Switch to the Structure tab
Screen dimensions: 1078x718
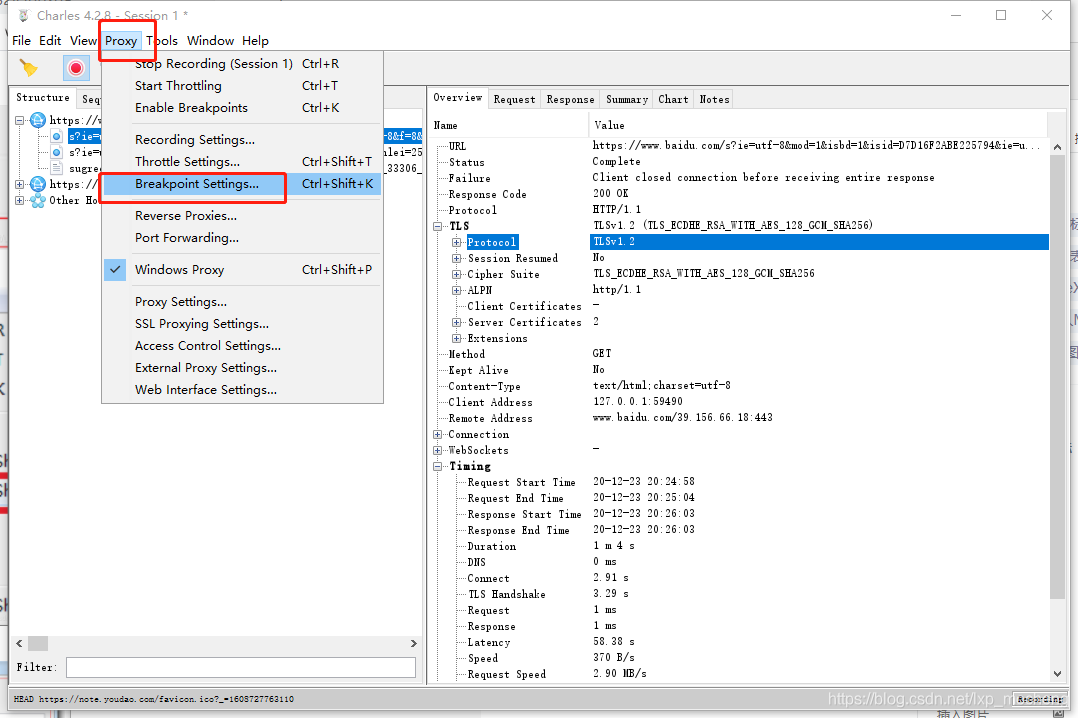coord(43,98)
